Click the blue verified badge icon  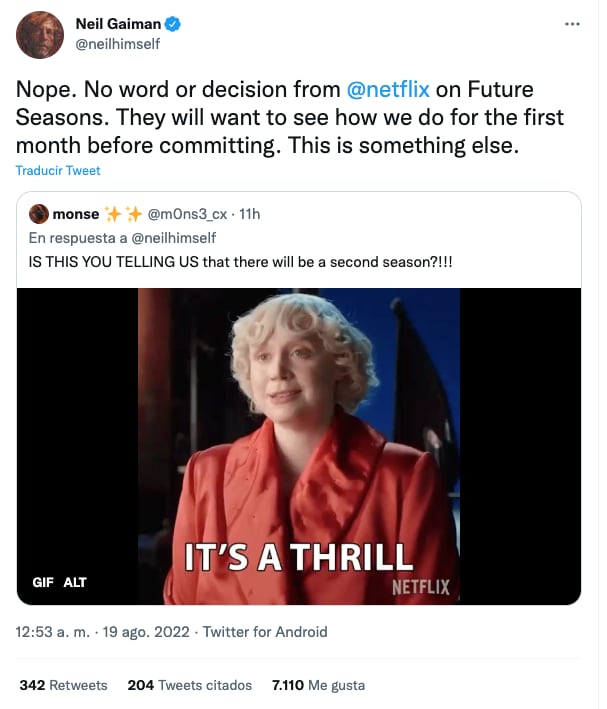pyautogui.click(x=172, y=24)
